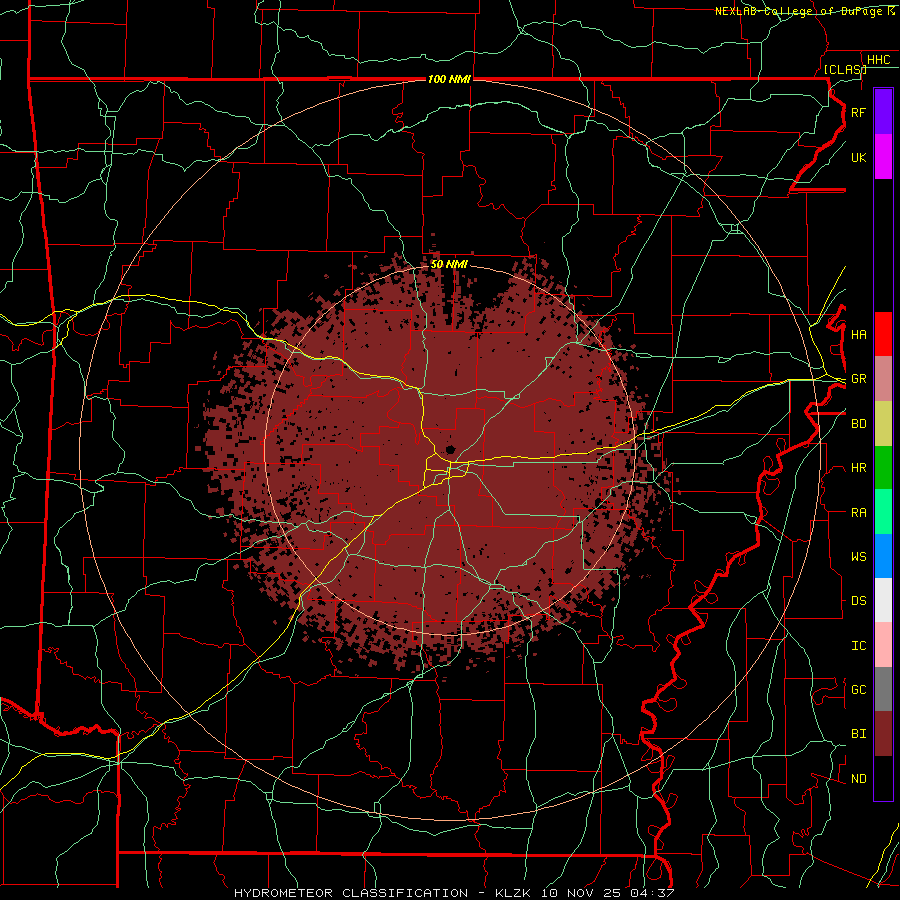This screenshot has height=900, width=900.
Task: Click the light pink IC legend swatch
Action: (883, 645)
